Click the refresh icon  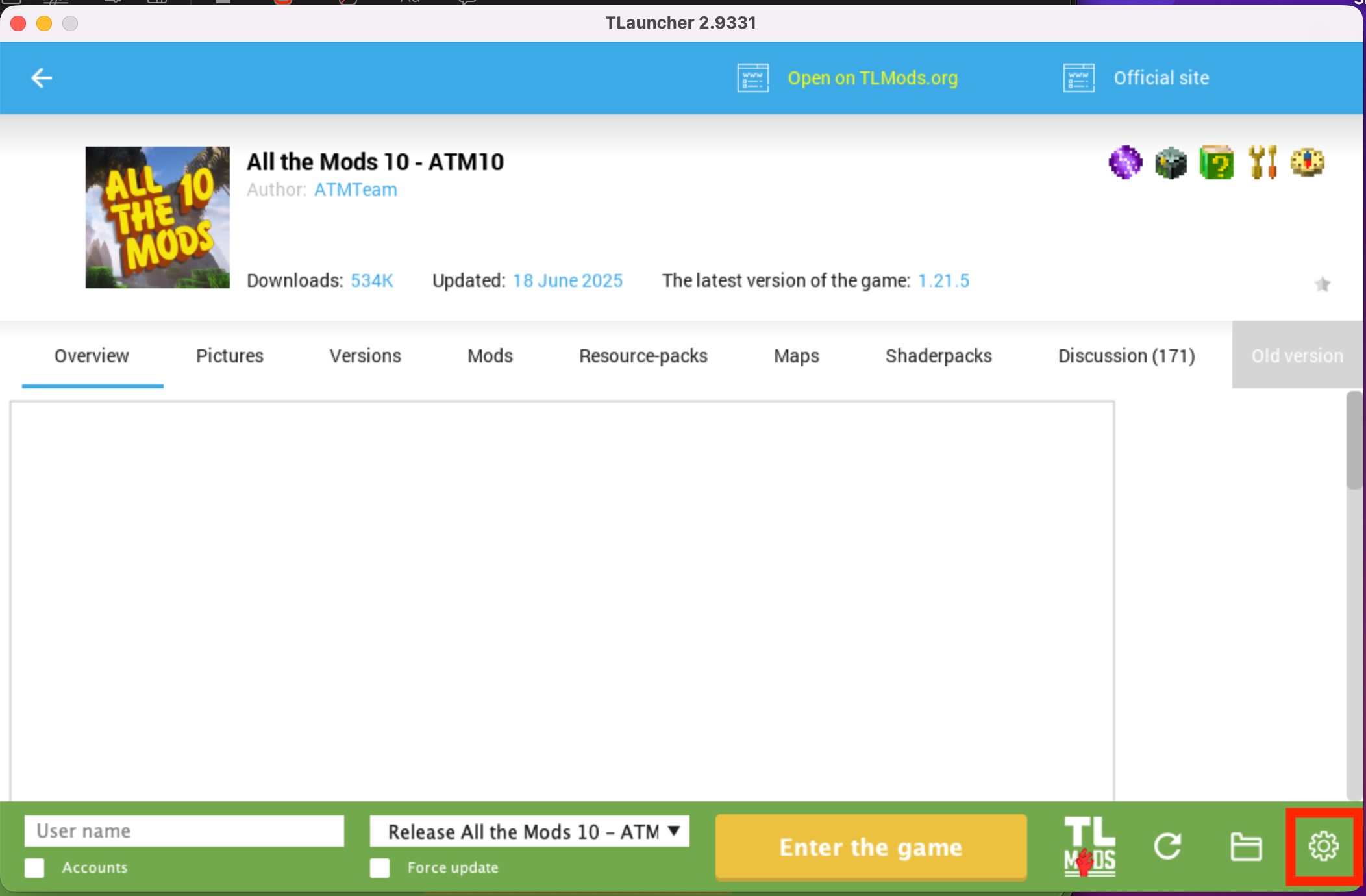1167,847
